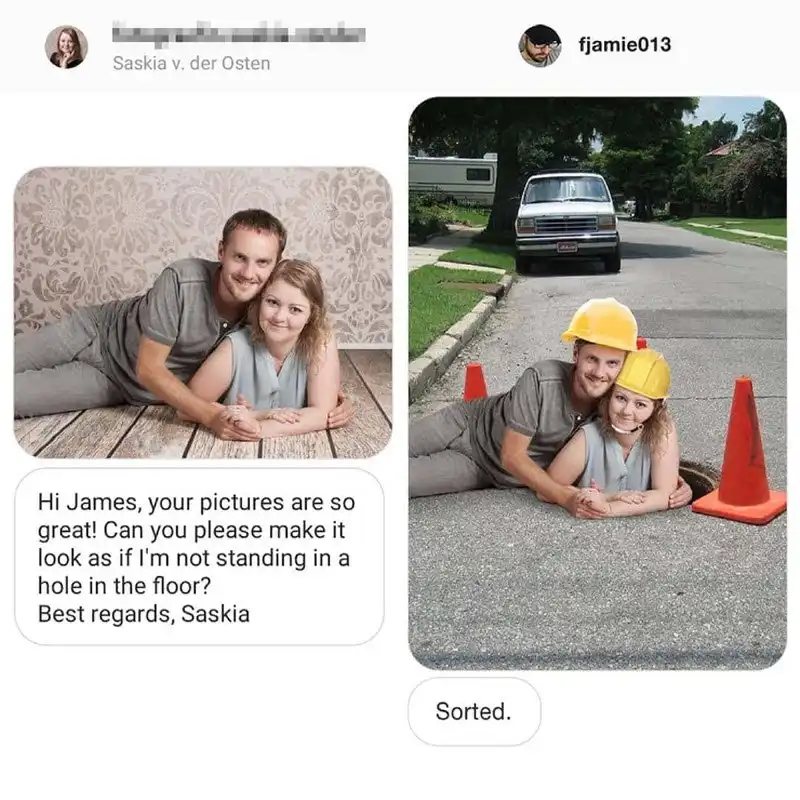Click the RV parked behind the tree

[x=453, y=178]
